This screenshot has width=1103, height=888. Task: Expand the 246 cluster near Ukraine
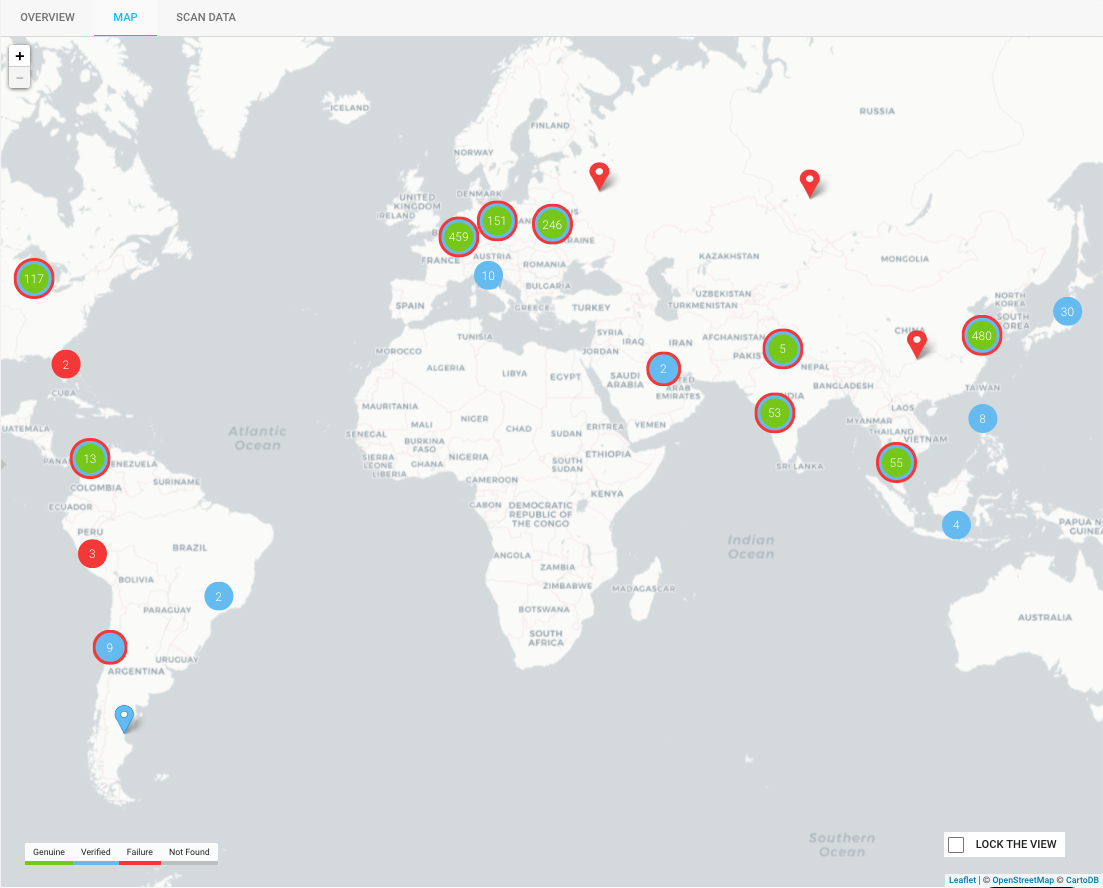[x=552, y=225]
